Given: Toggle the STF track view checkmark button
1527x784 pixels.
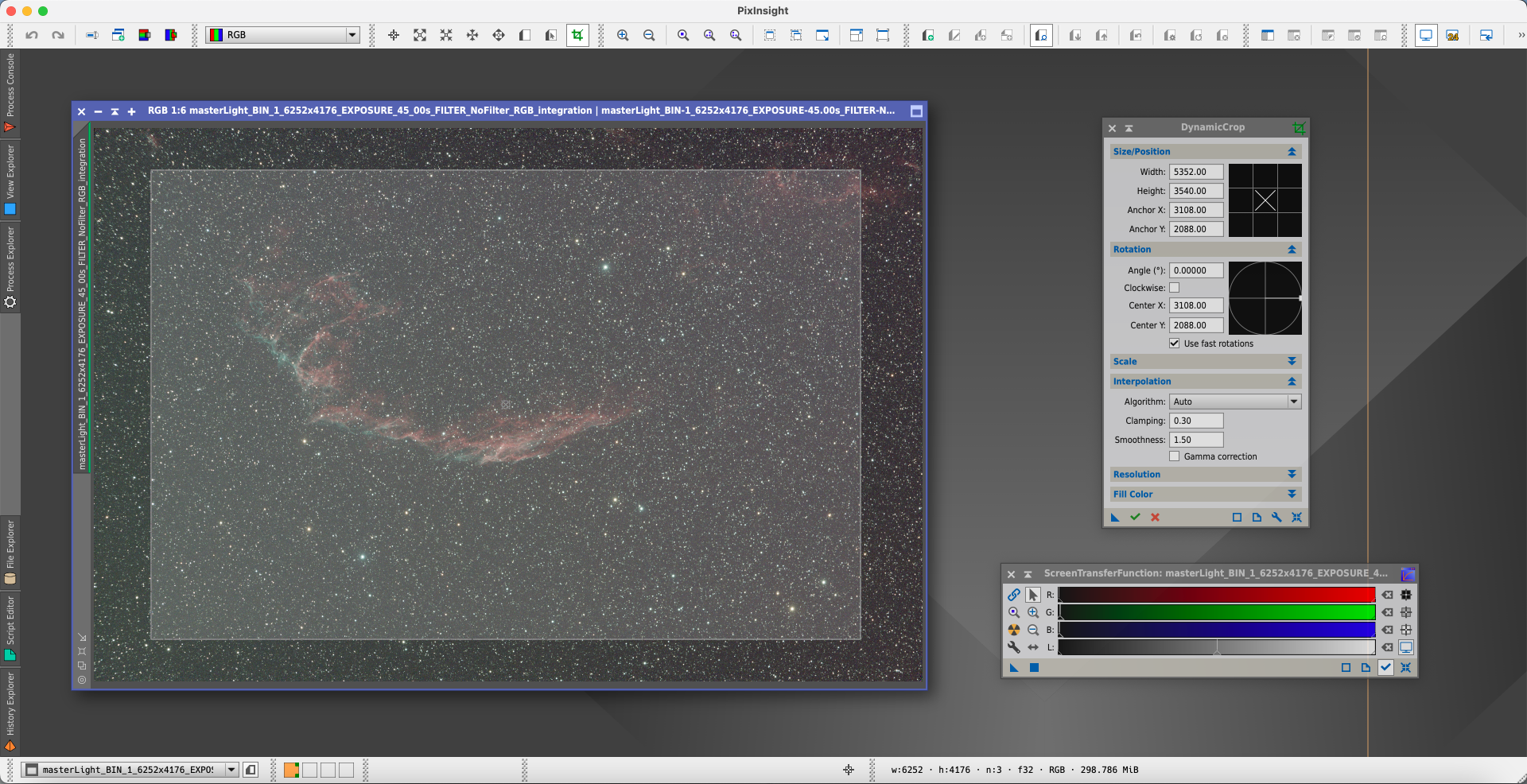Looking at the screenshot, I should (1385, 668).
